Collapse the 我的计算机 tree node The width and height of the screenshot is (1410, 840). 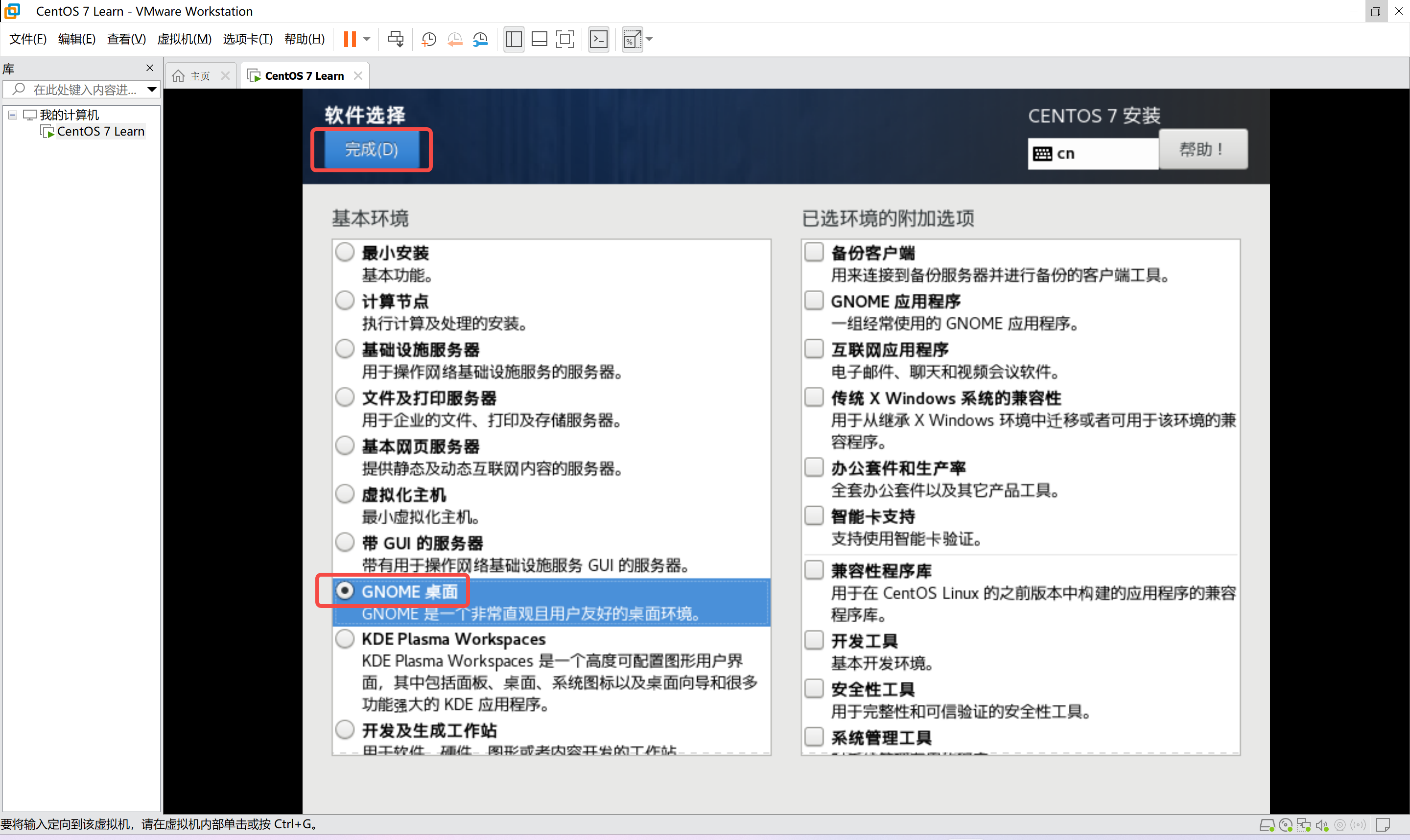12,115
